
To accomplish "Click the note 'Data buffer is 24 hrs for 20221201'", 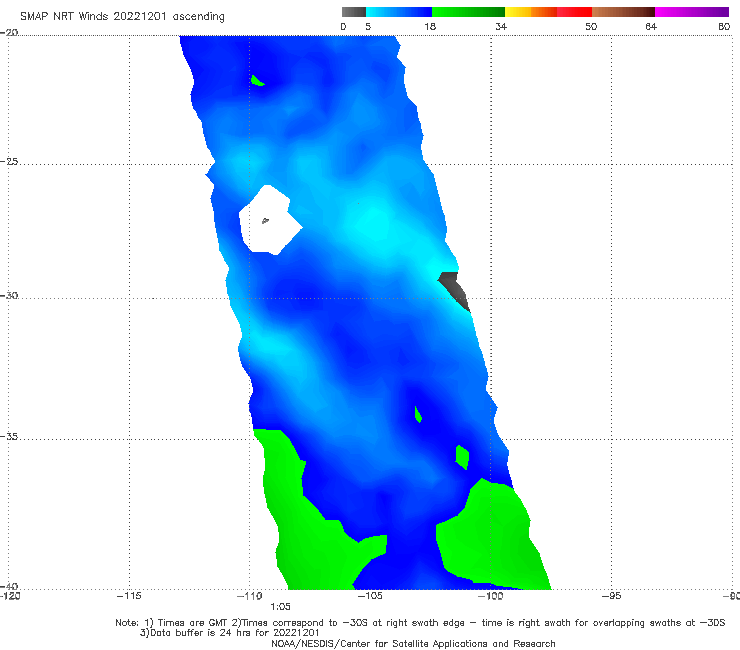I will [x=229, y=633].
